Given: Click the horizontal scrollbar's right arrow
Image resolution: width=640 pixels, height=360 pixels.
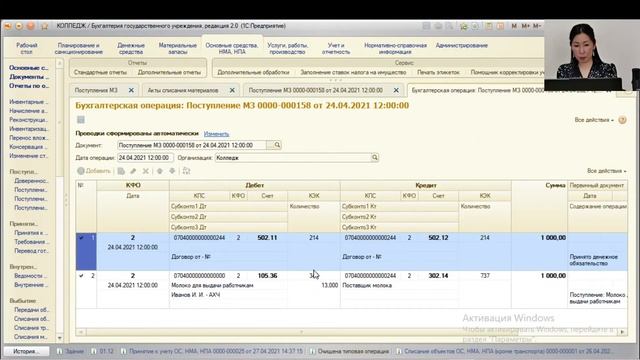Looking at the screenshot, I should coord(622,332).
